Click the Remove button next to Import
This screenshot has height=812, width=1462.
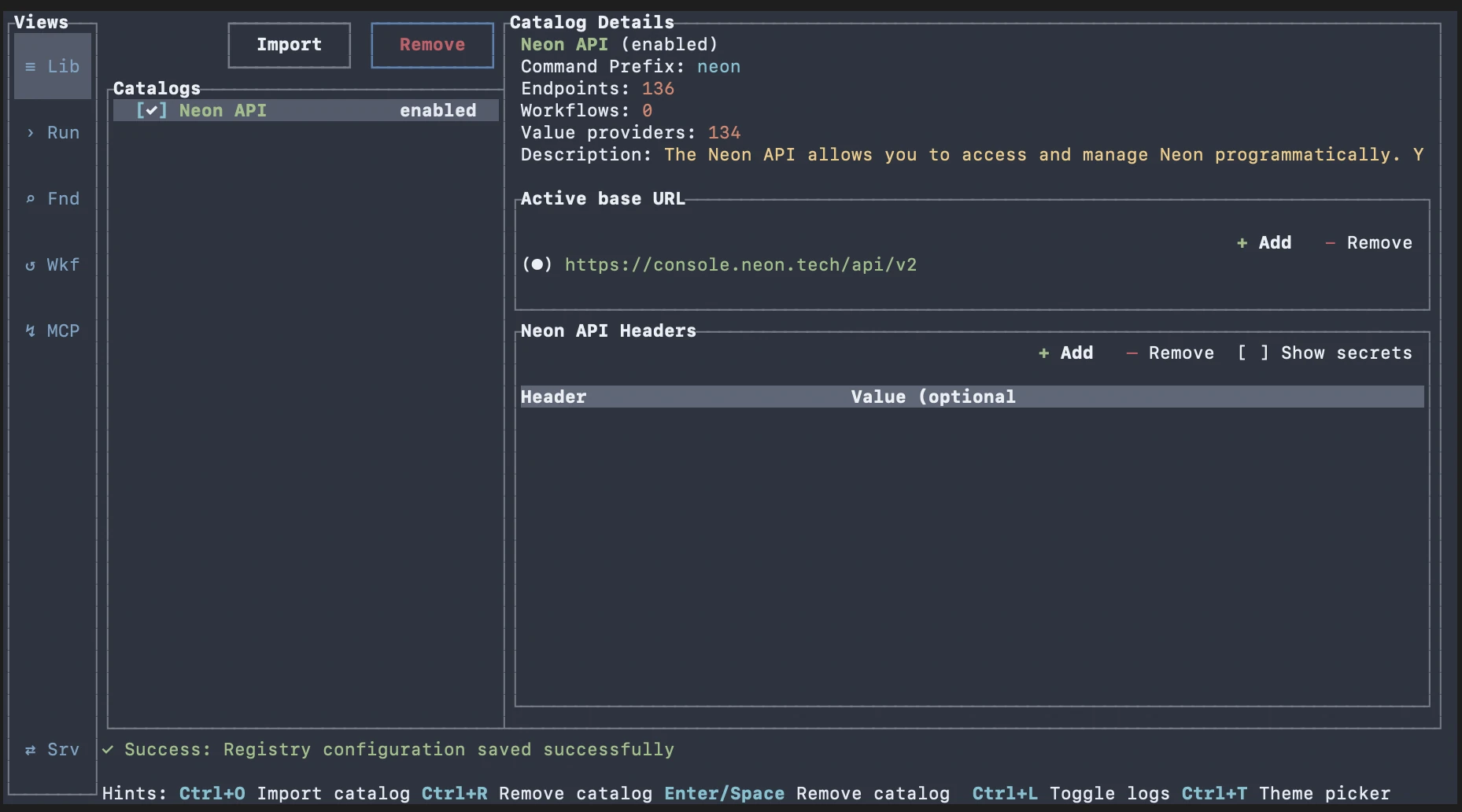[431, 45]
